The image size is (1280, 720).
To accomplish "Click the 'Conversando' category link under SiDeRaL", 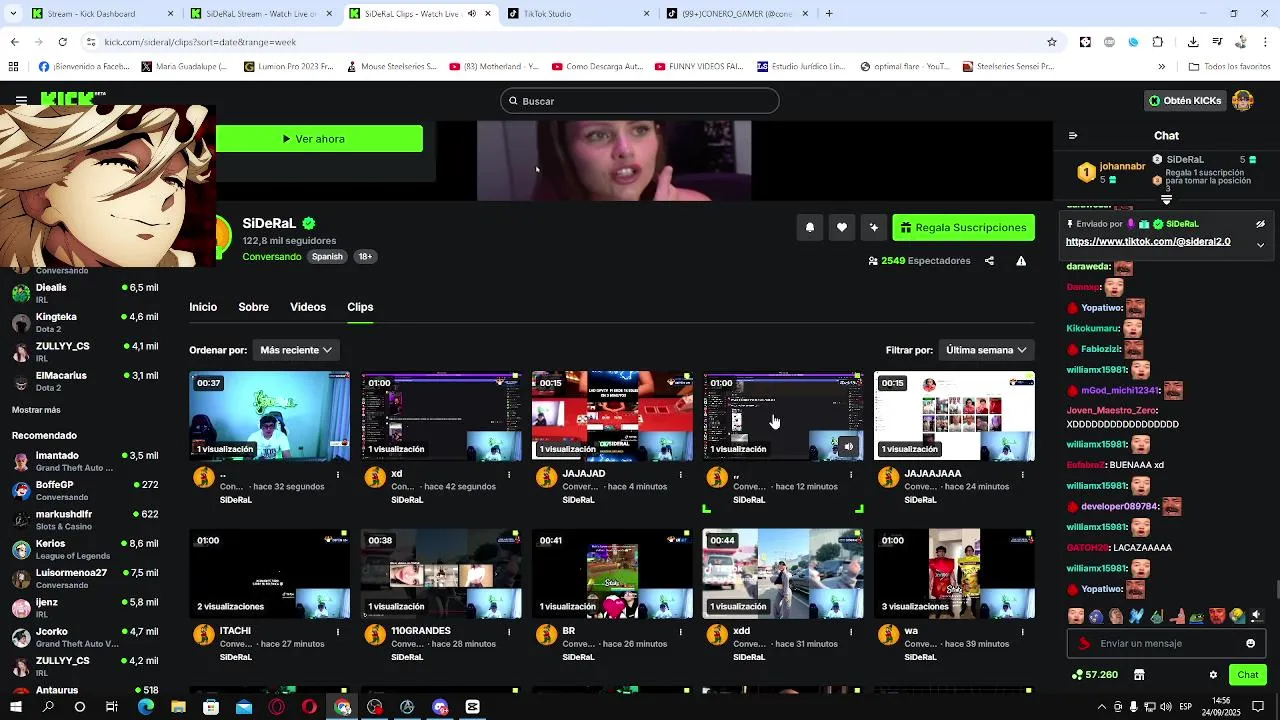I will (x=272, y=257).
